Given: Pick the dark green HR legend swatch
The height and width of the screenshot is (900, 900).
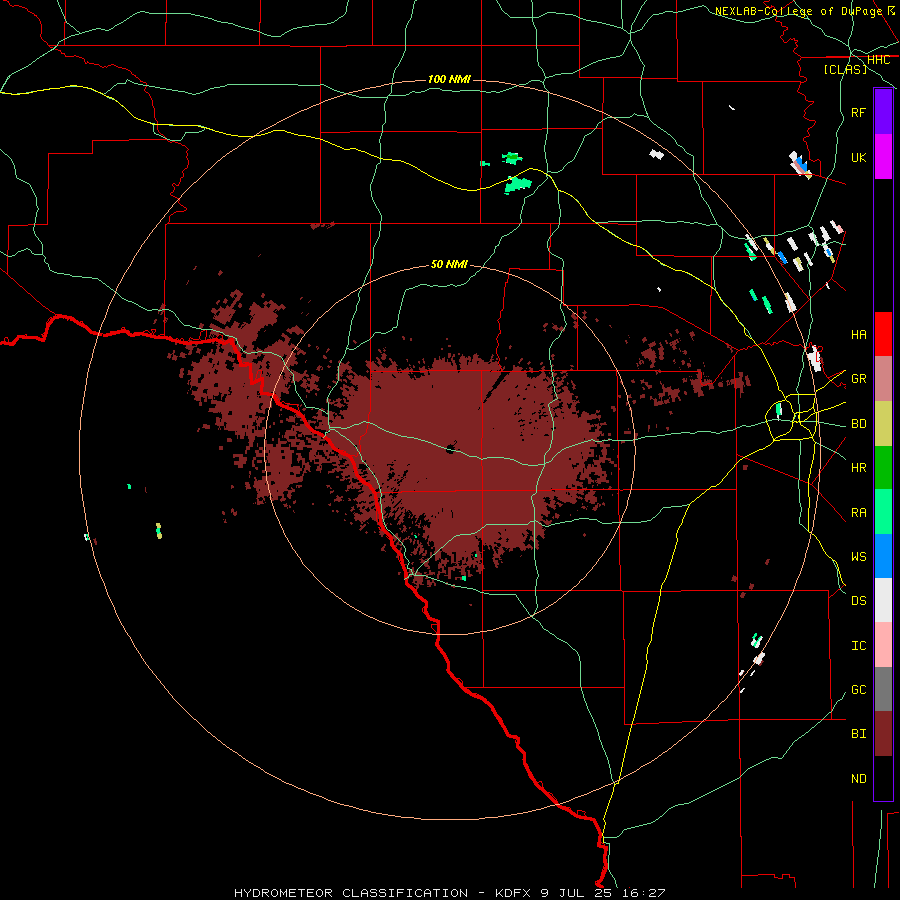Looking at the screenshot, I should [883, 467].
